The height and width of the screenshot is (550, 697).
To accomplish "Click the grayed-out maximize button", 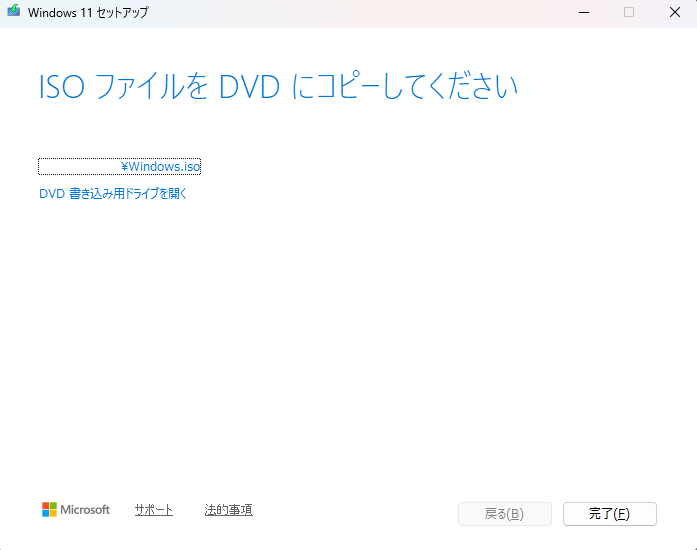I will (629, 12).
